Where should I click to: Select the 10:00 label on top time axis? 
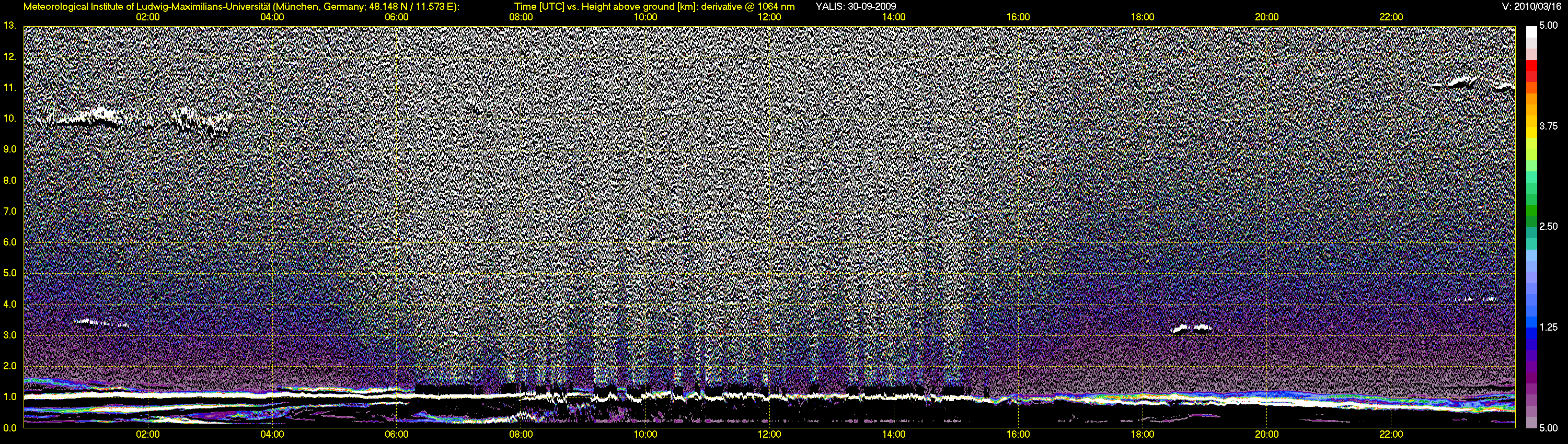pos(645,17)
